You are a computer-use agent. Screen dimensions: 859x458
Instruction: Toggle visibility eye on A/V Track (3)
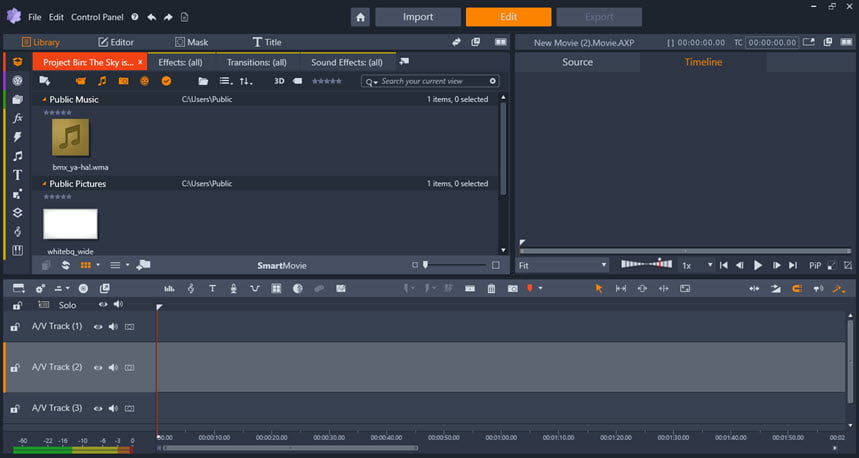[98, 409]
